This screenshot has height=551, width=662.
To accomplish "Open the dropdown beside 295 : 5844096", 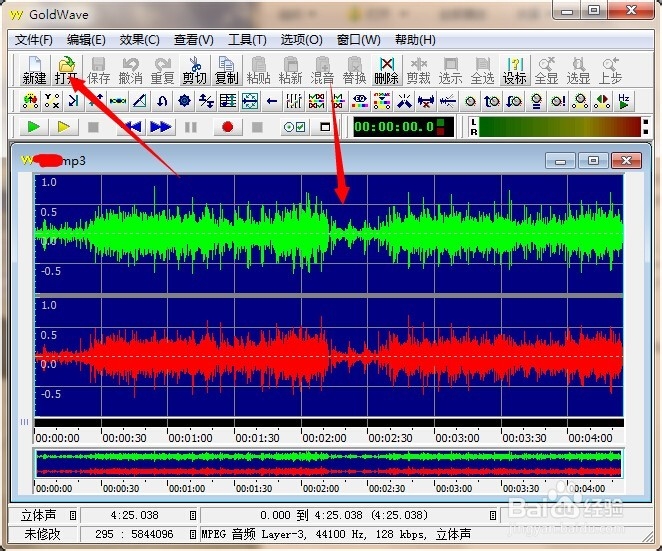I will coord(193,535).
